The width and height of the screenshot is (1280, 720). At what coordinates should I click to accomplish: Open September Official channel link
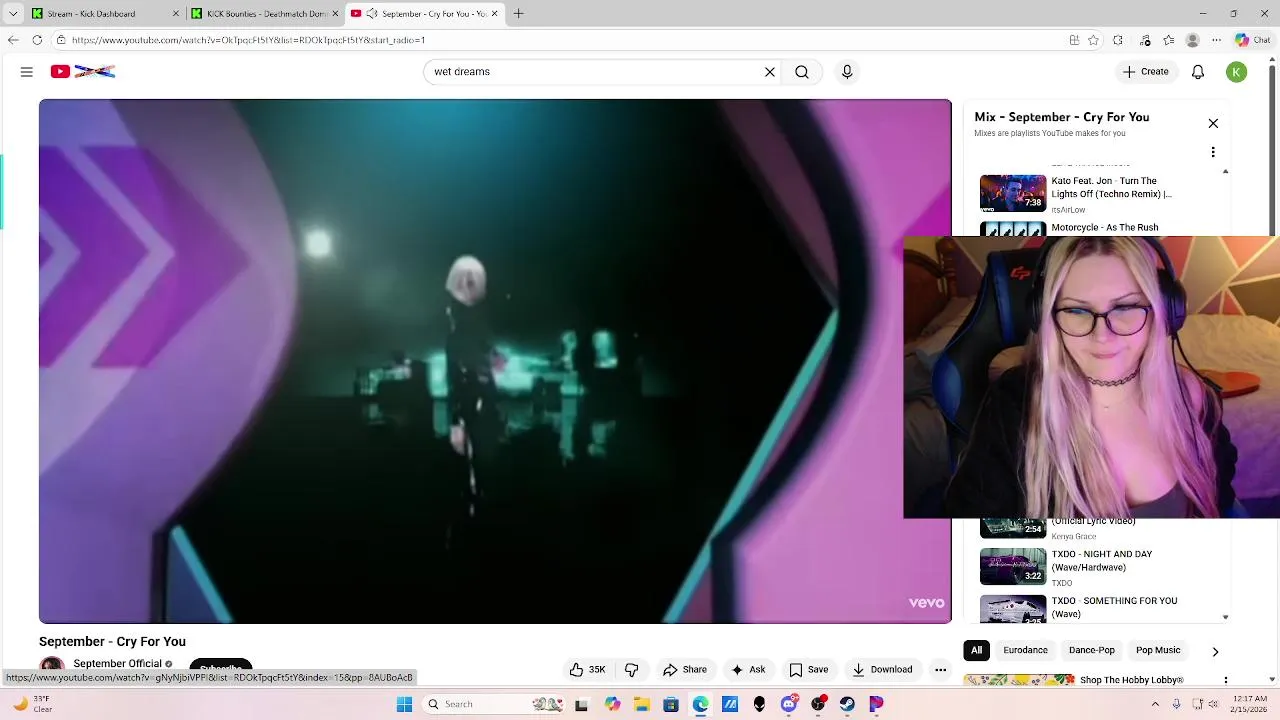pyautogui.click(x=117, y=664)
